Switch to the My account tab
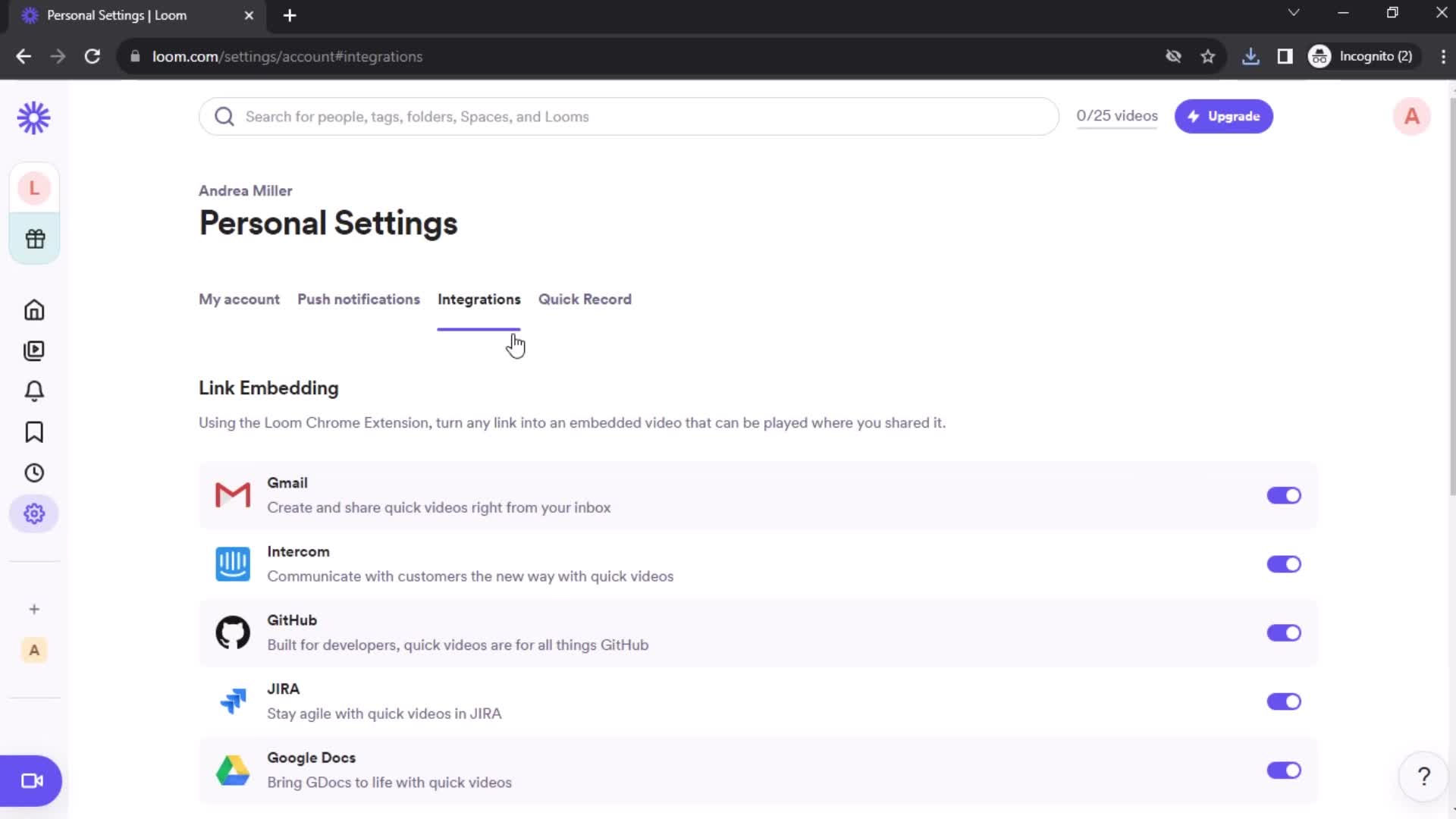Screen dimensions: 1456x819 (x=239, y=300)
